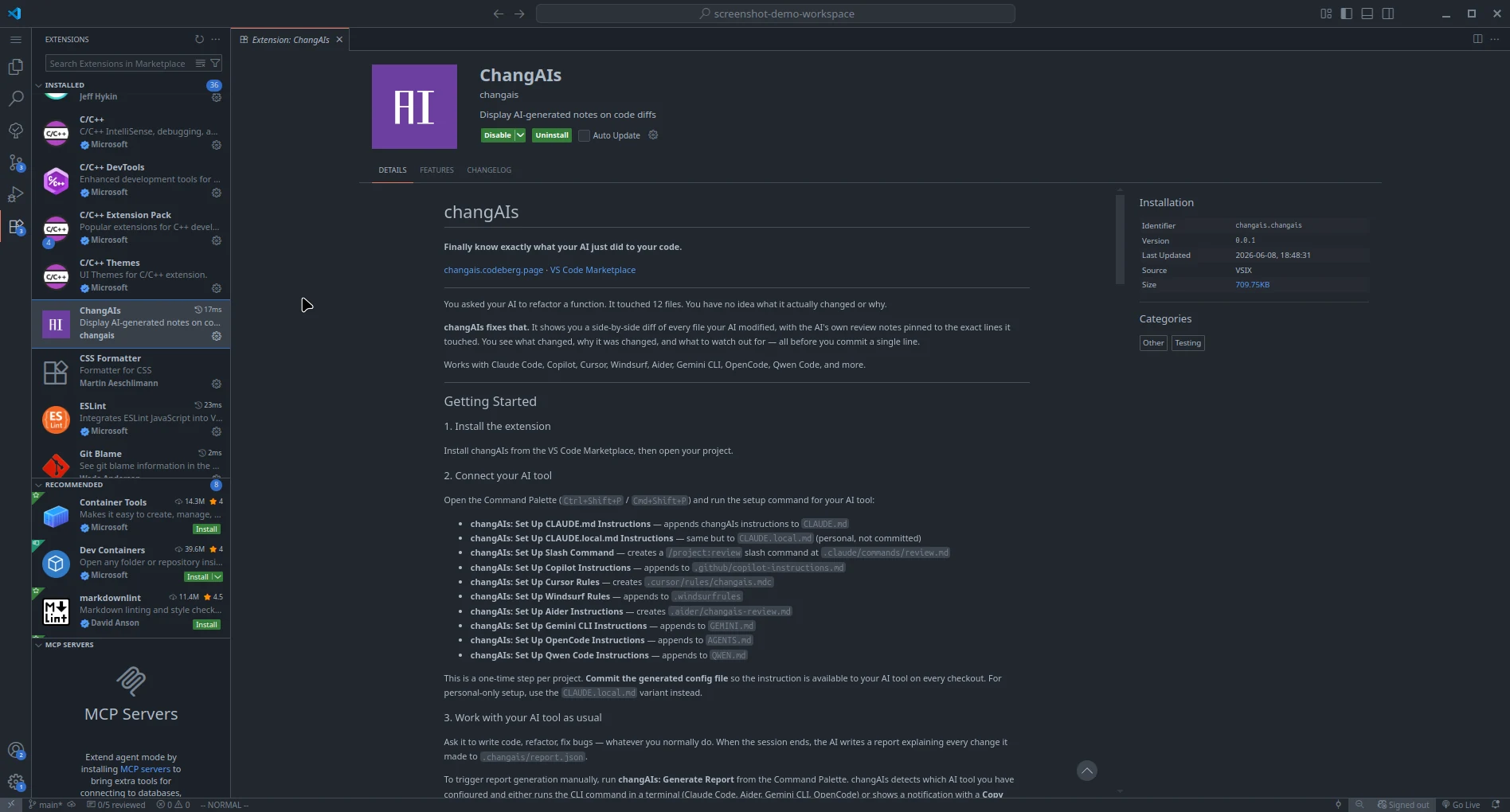This screenshot has width=1510, height=812.
Task: Open the filter extensions funnel icon
Action: click(215, 64)
